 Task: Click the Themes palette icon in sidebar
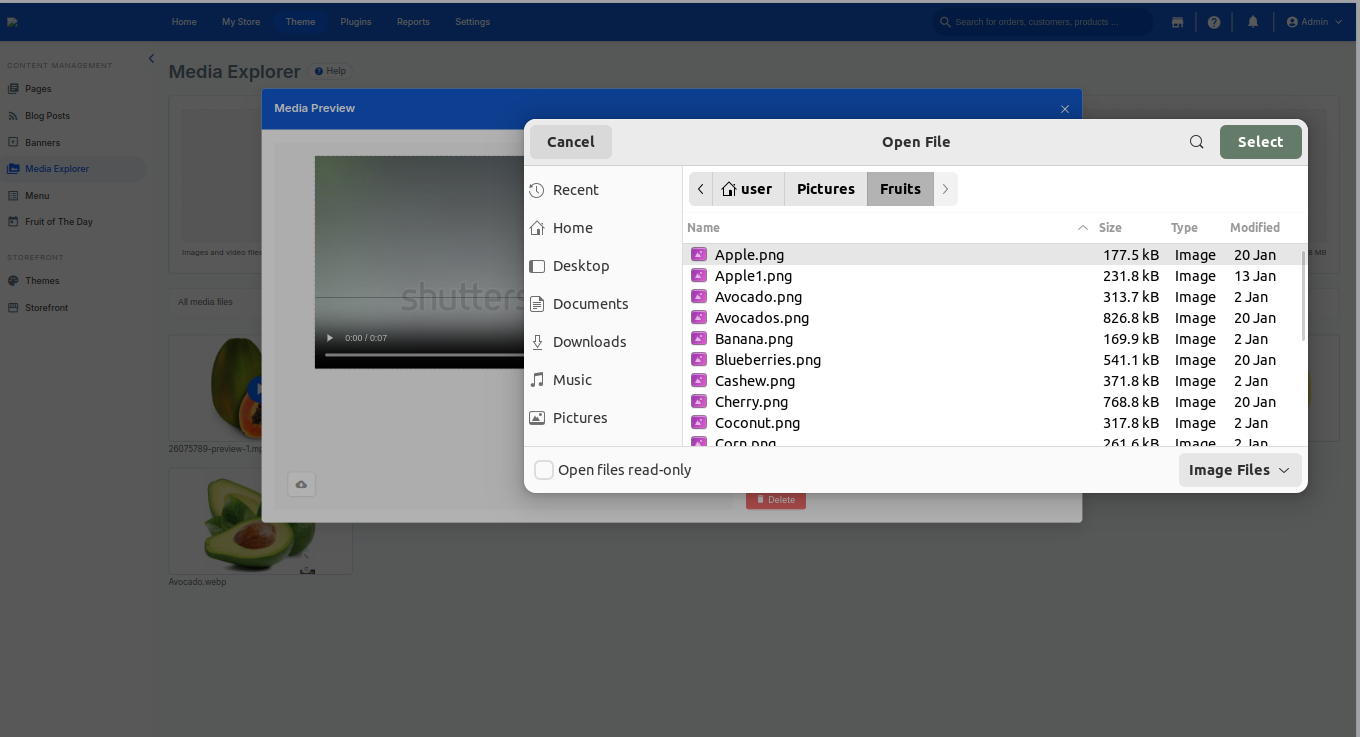pos(13,281)
